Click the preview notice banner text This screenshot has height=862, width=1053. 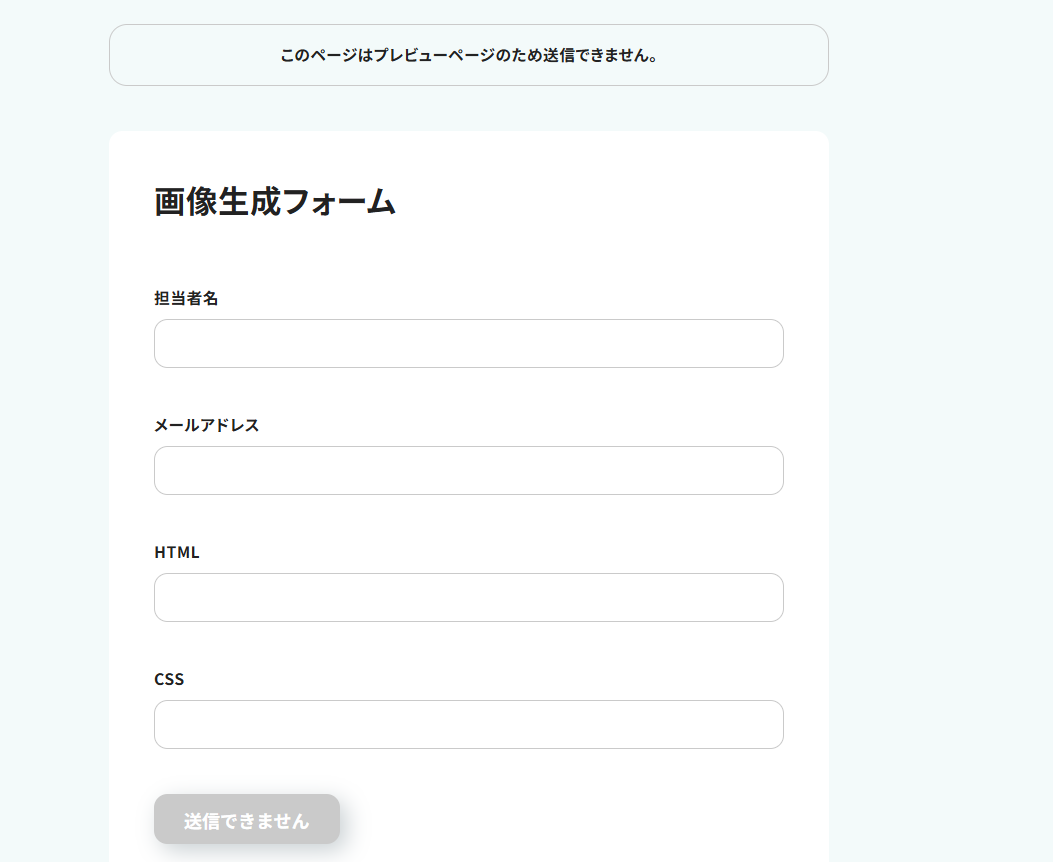pyautogui.click(x=468, y=55)
